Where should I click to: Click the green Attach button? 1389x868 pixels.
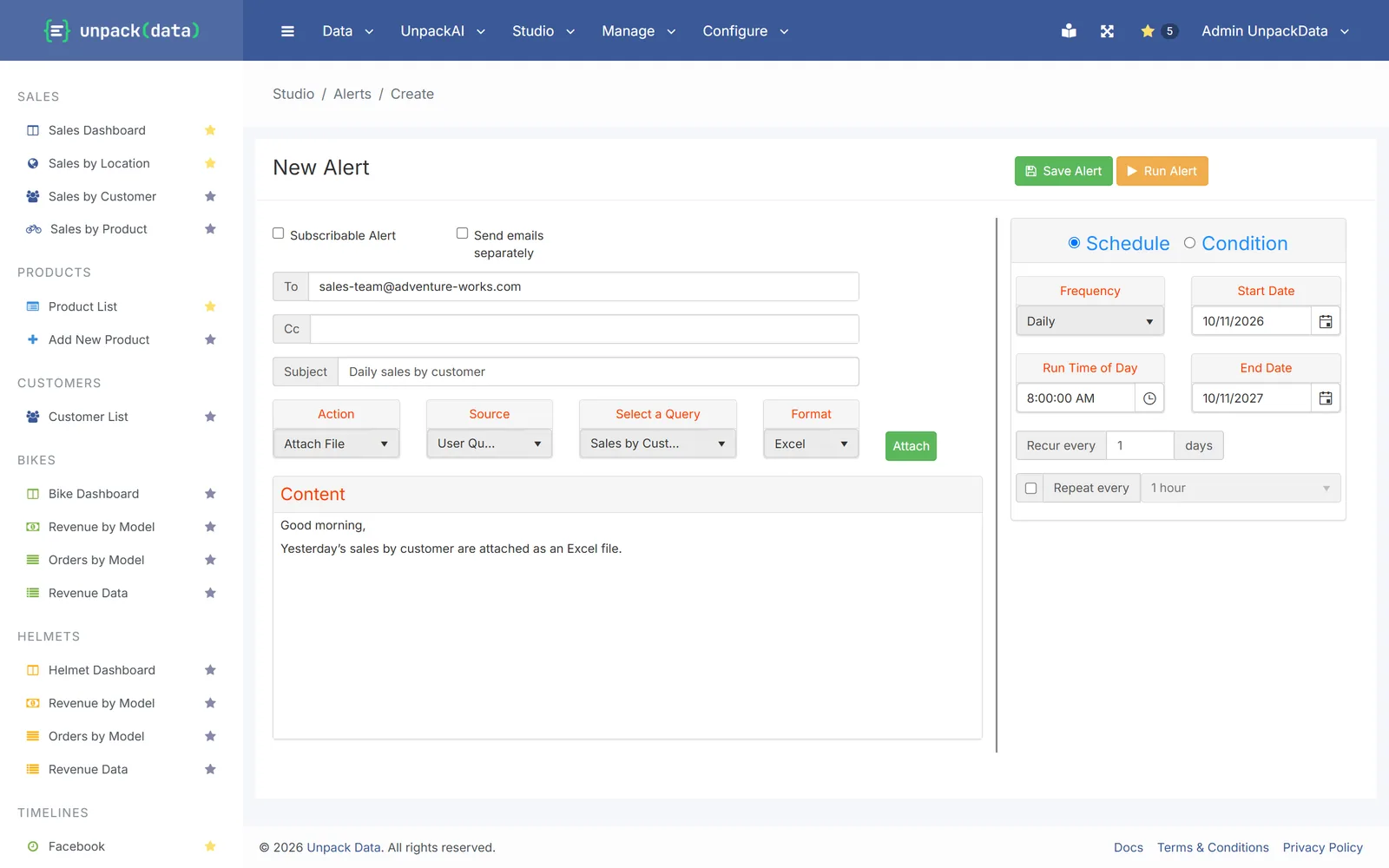(x=911, y=446)
